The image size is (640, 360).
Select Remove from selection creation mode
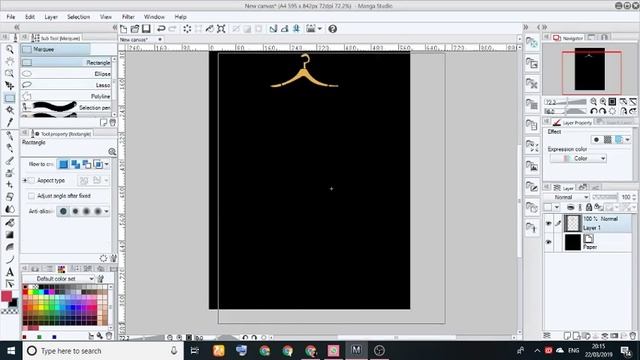[87, 164]
